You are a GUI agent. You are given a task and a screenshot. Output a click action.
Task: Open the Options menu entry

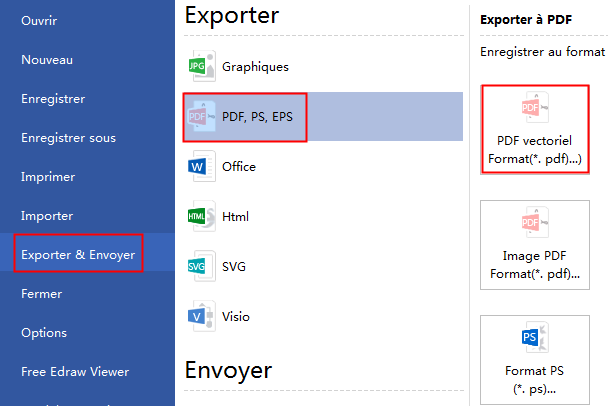click(x=44, y=332)
